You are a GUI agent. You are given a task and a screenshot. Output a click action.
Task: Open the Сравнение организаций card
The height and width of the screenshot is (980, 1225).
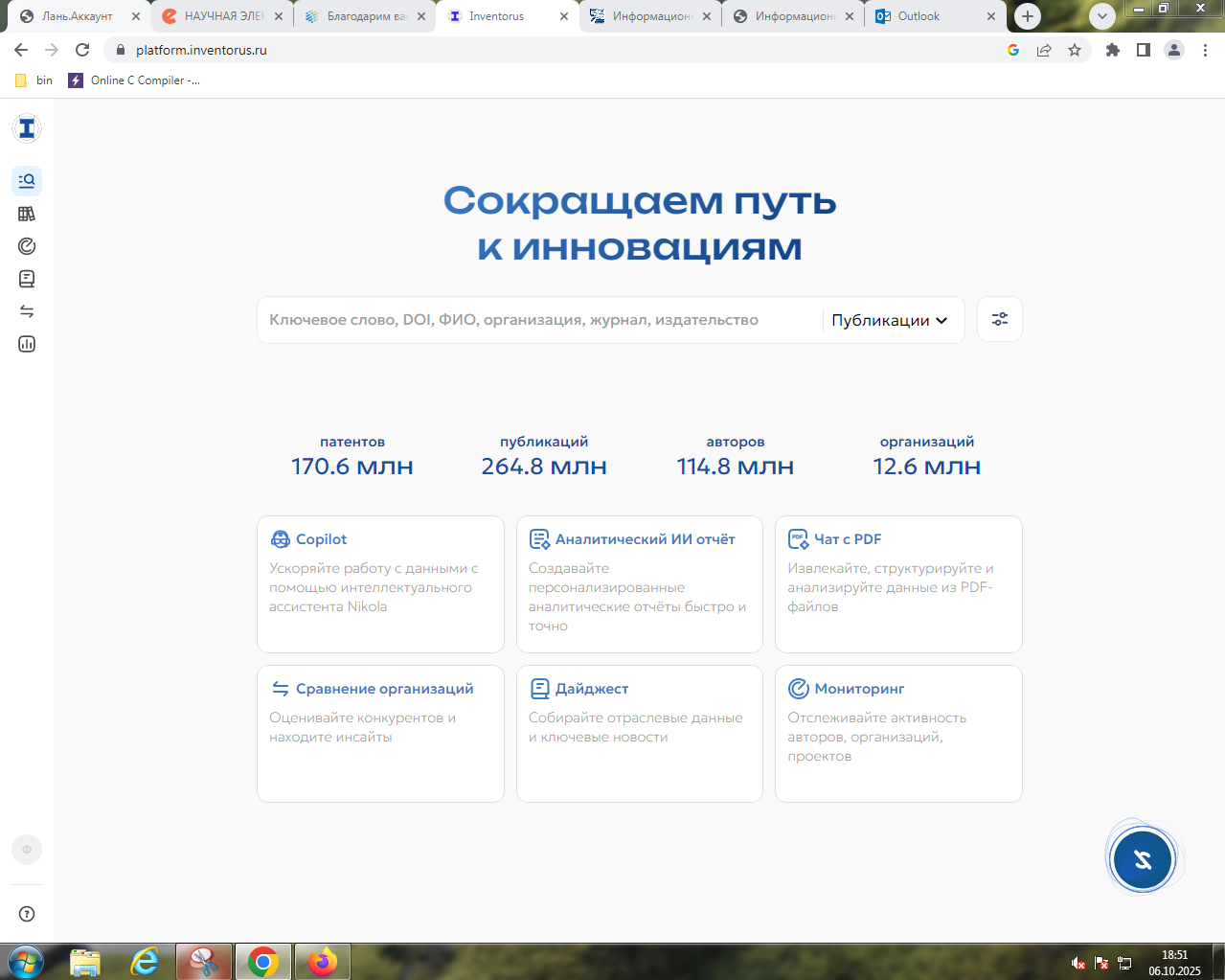[x=380, y=733]
